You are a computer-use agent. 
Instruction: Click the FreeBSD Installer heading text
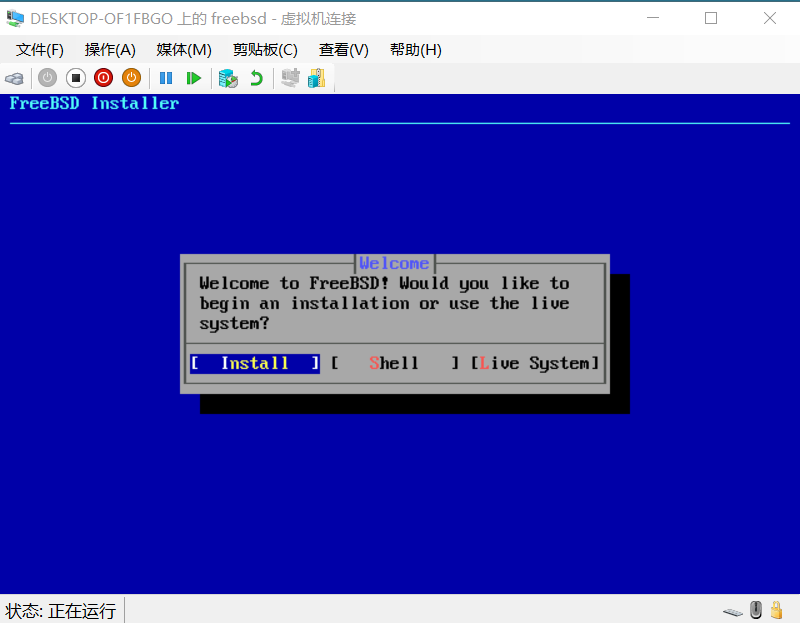(95, 104)
